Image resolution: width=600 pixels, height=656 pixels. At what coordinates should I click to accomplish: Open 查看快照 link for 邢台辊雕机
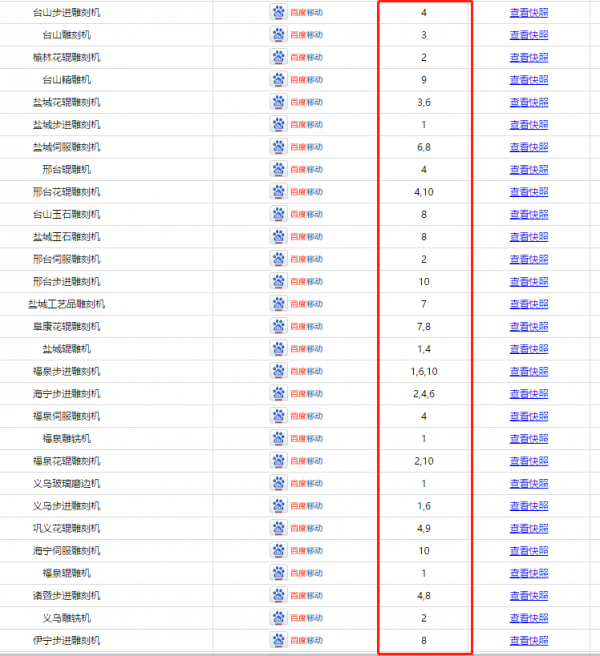pos(529,169)
